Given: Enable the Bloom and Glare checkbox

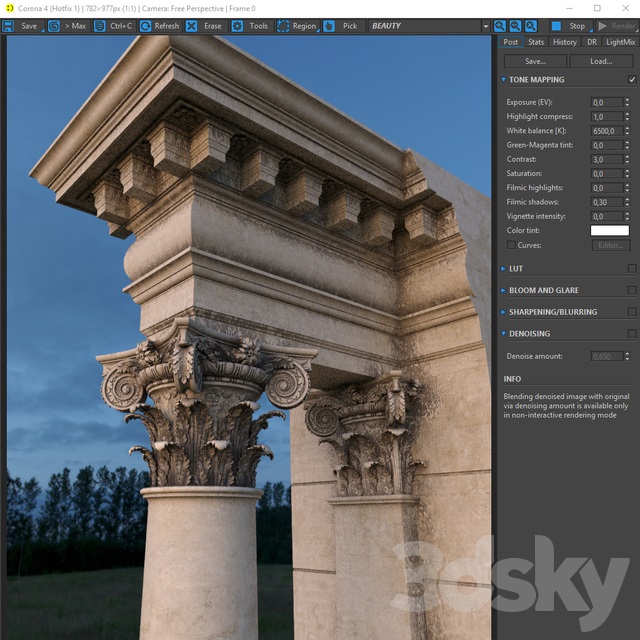Looking at the screenshot, I should click(x=632, y=290).
